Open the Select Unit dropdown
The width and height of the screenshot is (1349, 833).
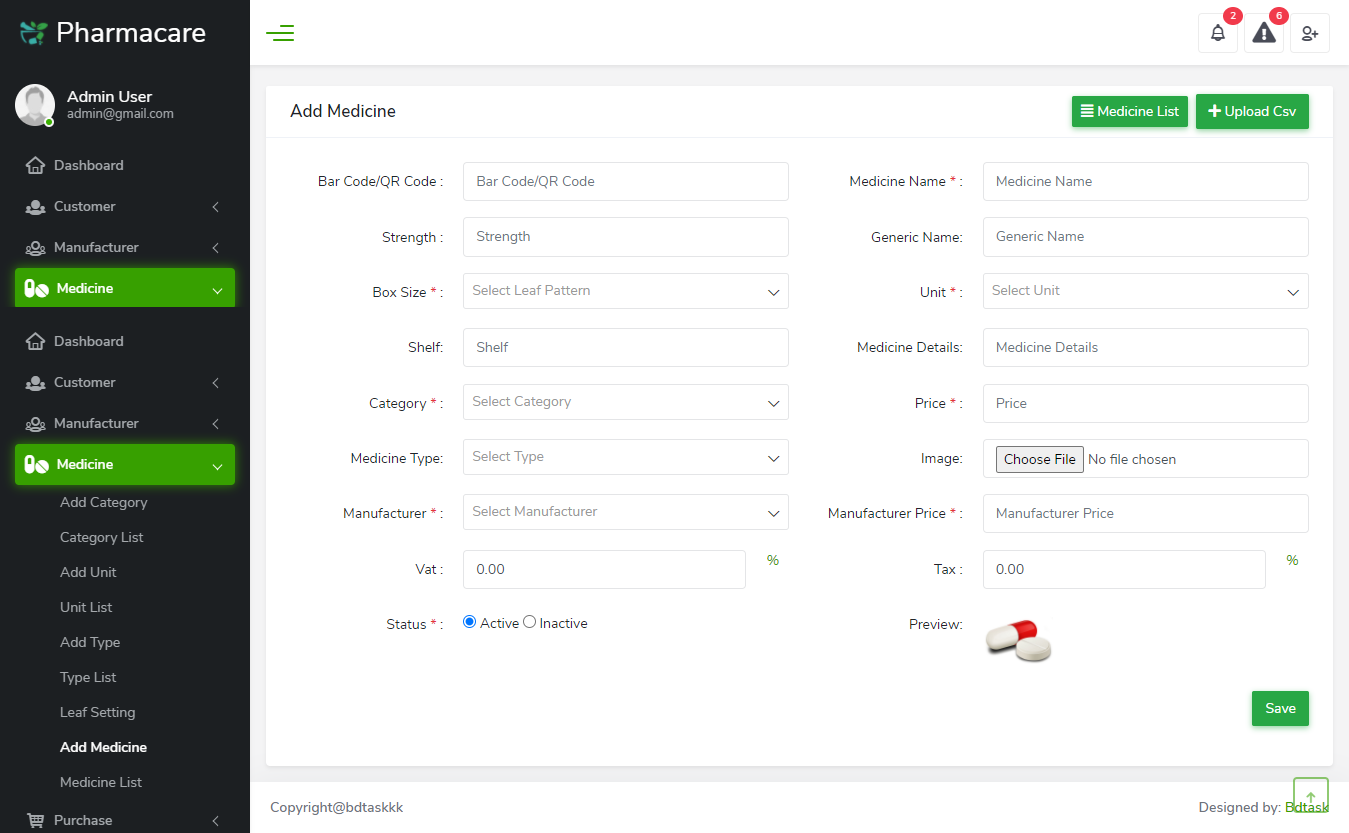click(1145, 291)
